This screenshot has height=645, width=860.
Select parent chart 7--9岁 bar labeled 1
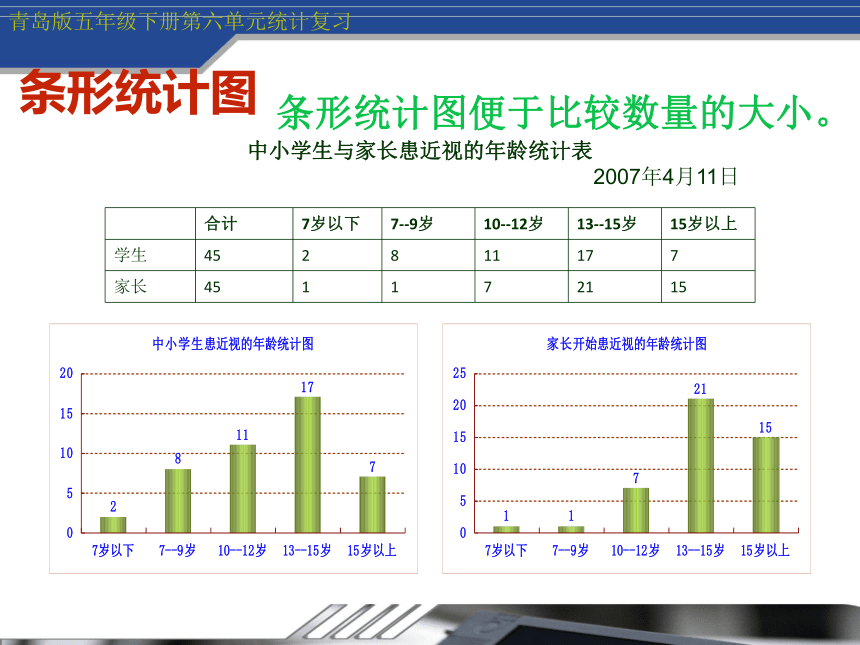(x=571, y=529)
